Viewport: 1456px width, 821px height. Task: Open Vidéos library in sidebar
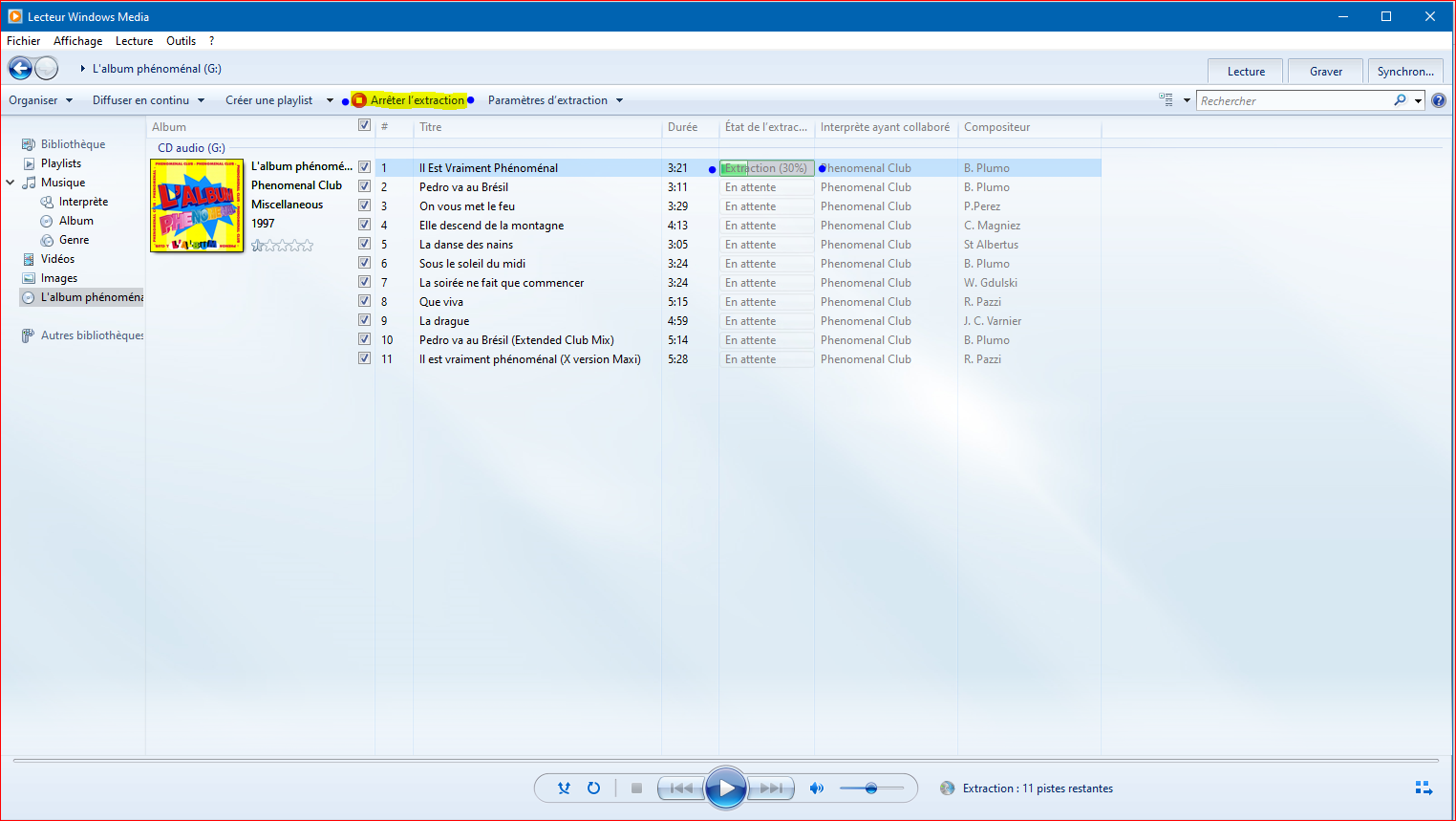57,259
